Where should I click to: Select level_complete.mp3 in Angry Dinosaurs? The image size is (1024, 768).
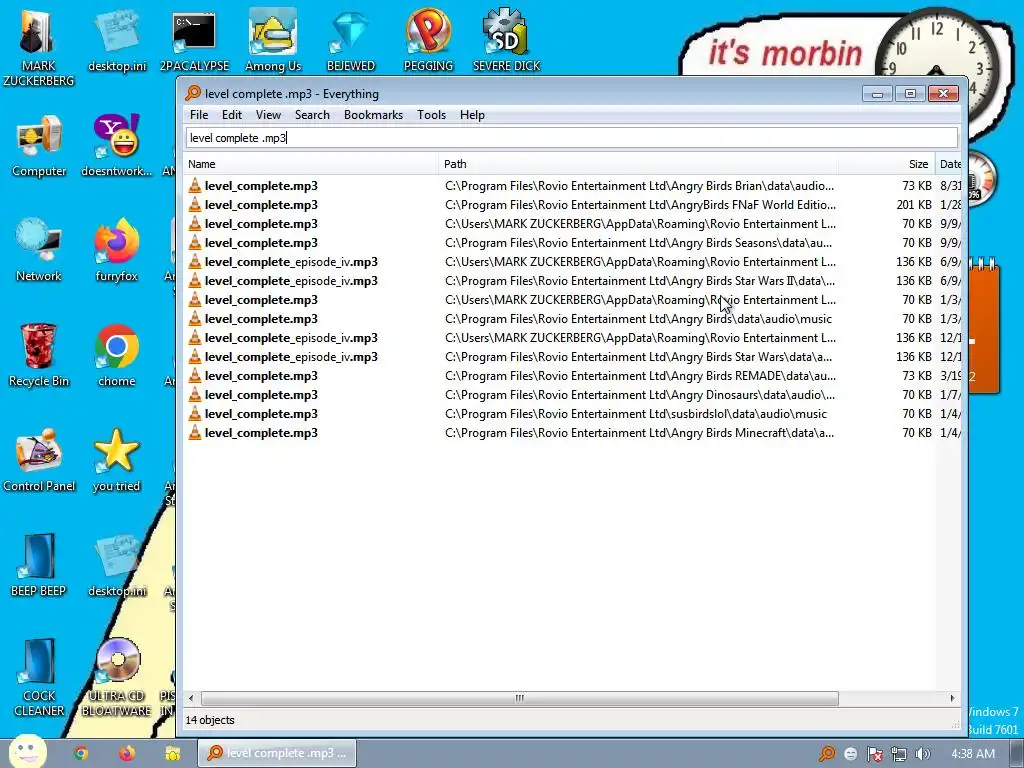coord(572,394)
